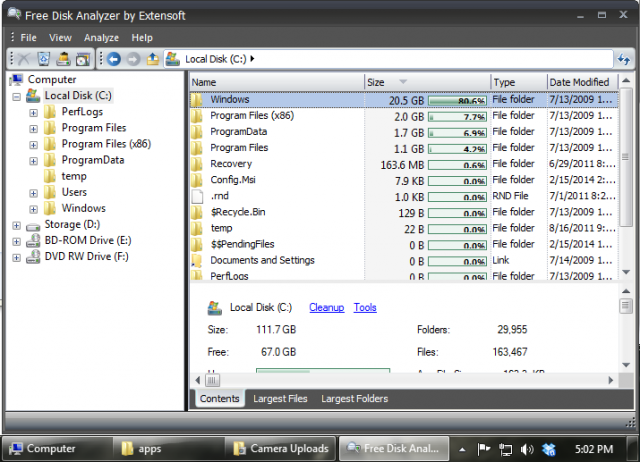Click the Documents and Settings link icon
Image resolution: width=640 pixels, height=462 pixels.
(197, 260)
